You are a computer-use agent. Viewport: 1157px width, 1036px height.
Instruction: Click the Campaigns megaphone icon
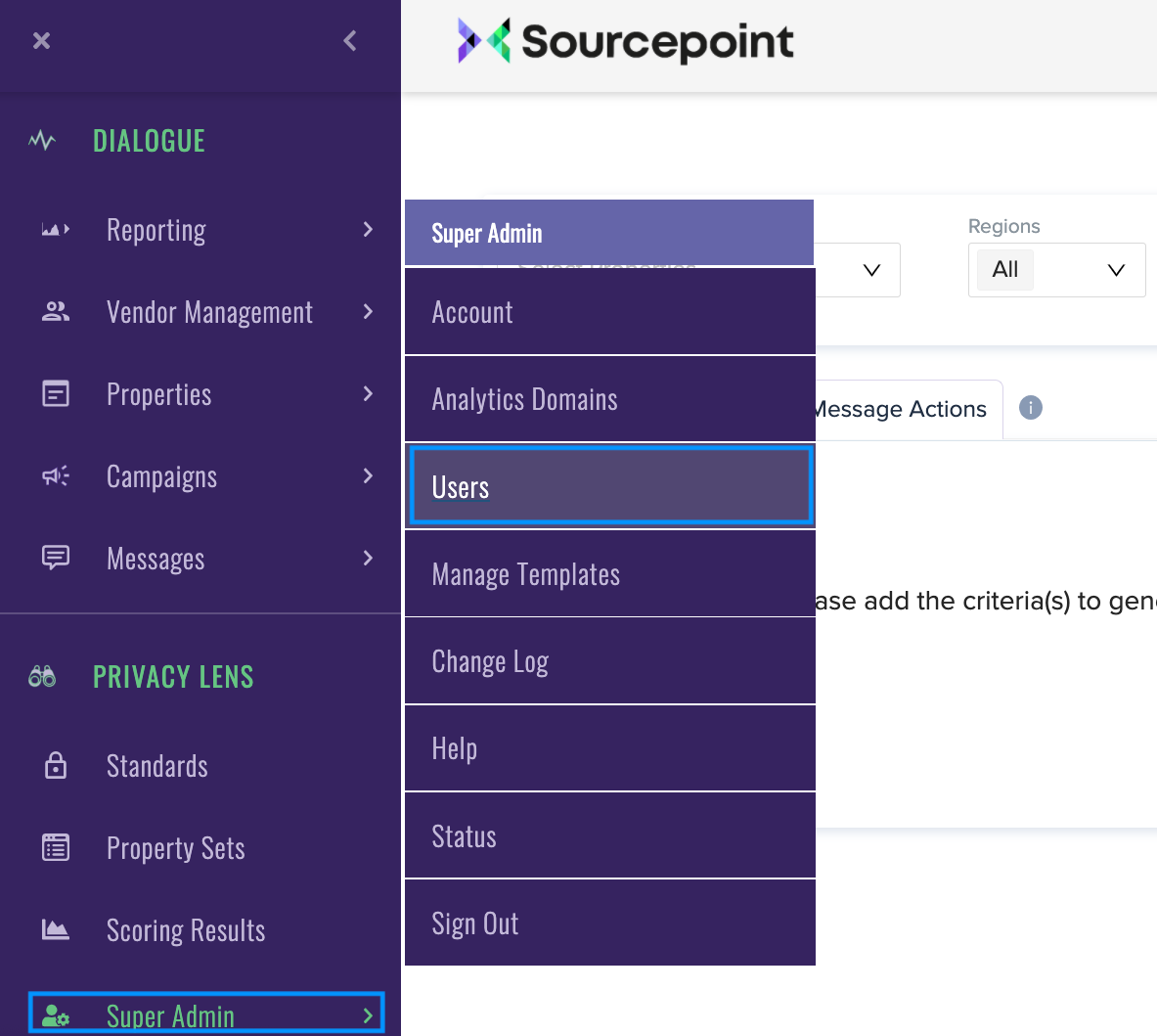[56, 476]
